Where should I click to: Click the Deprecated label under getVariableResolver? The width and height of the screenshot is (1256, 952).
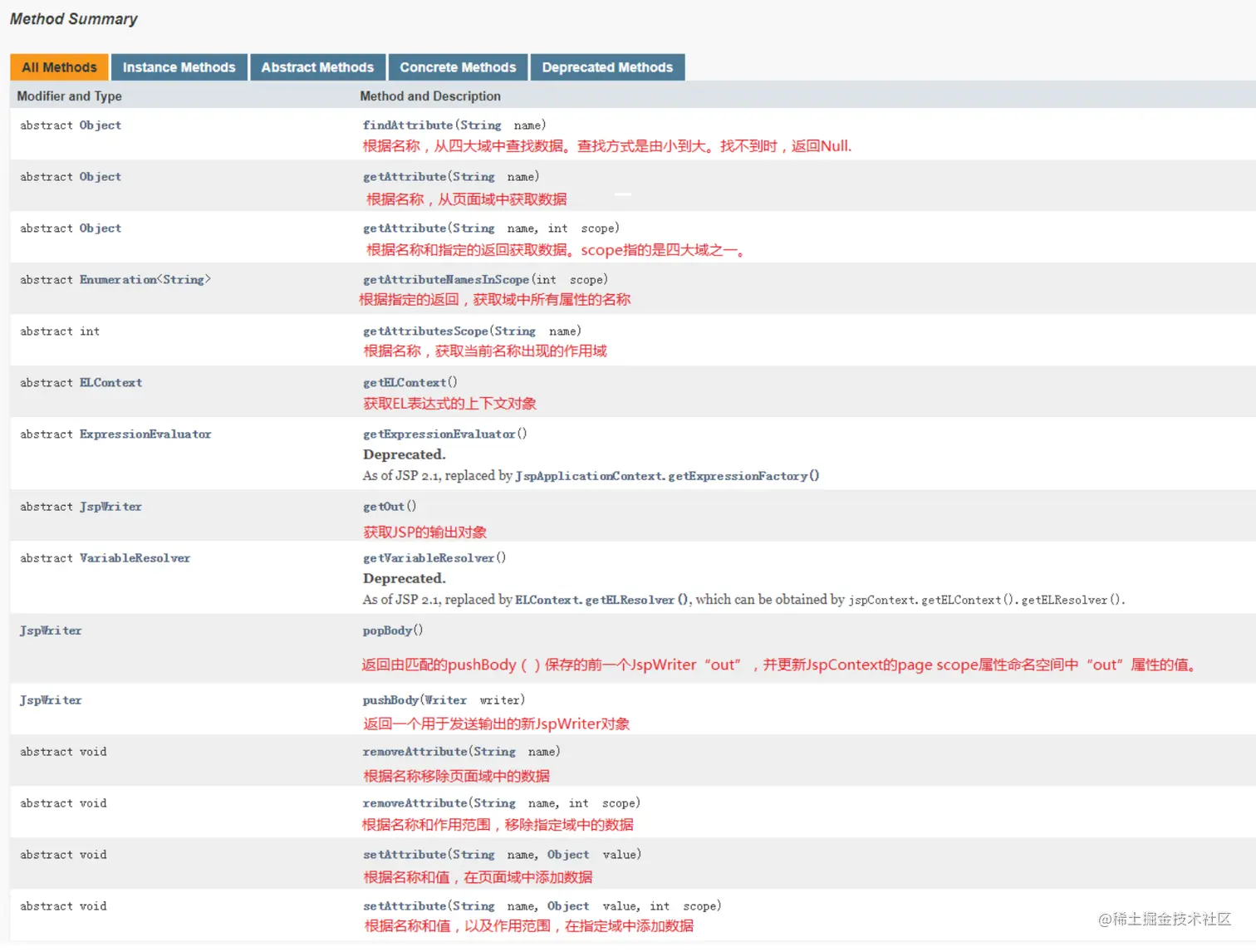tap(405, 578)
